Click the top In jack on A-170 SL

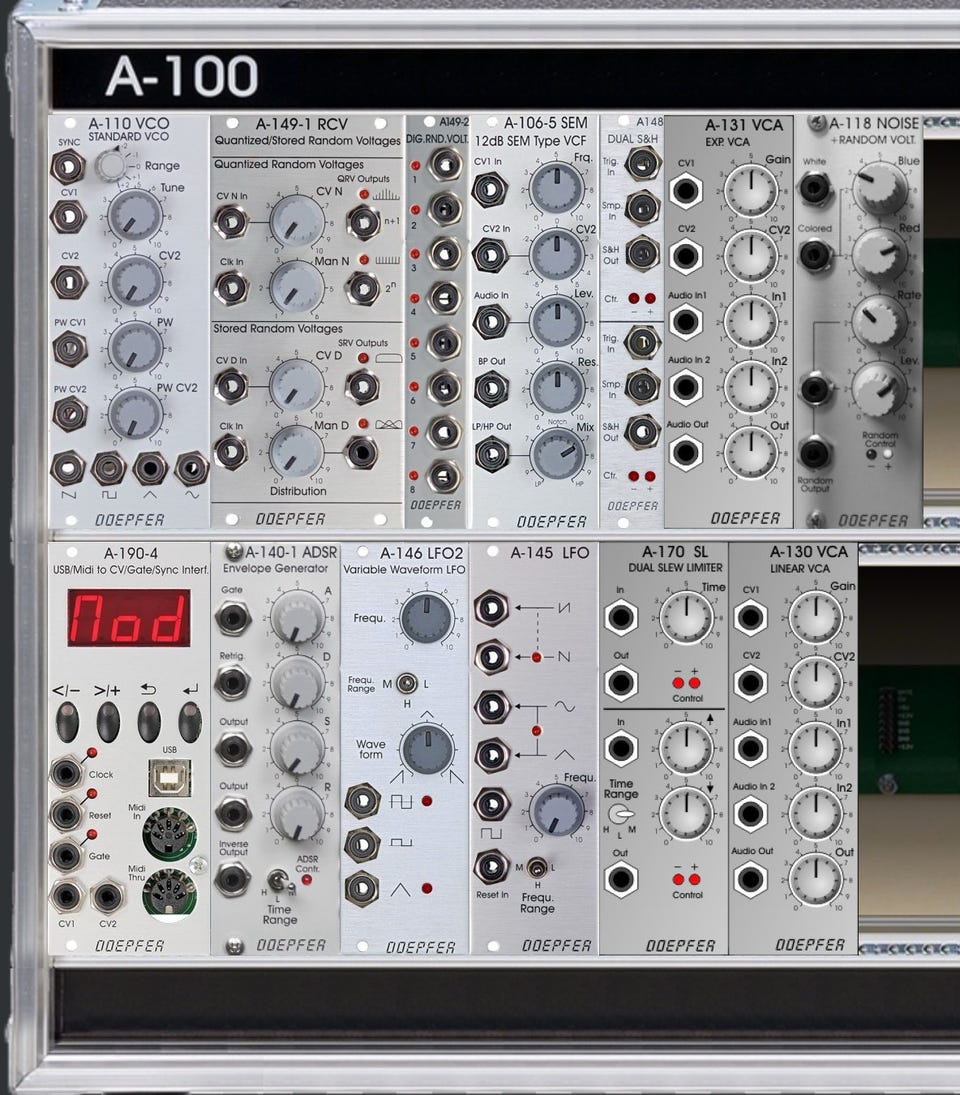[x=621, y=617]
